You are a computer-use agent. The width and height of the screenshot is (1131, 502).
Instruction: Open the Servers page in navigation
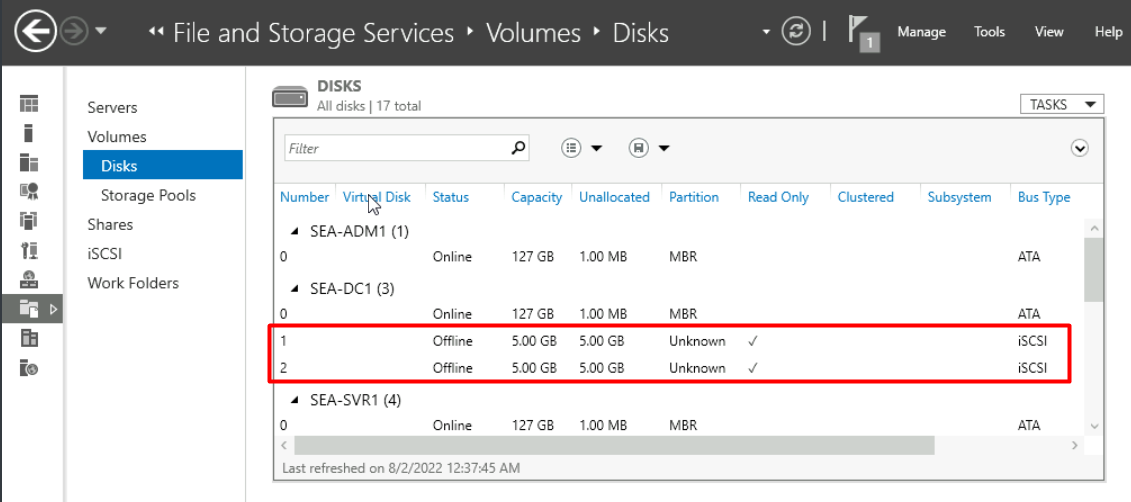coord(113,107)
